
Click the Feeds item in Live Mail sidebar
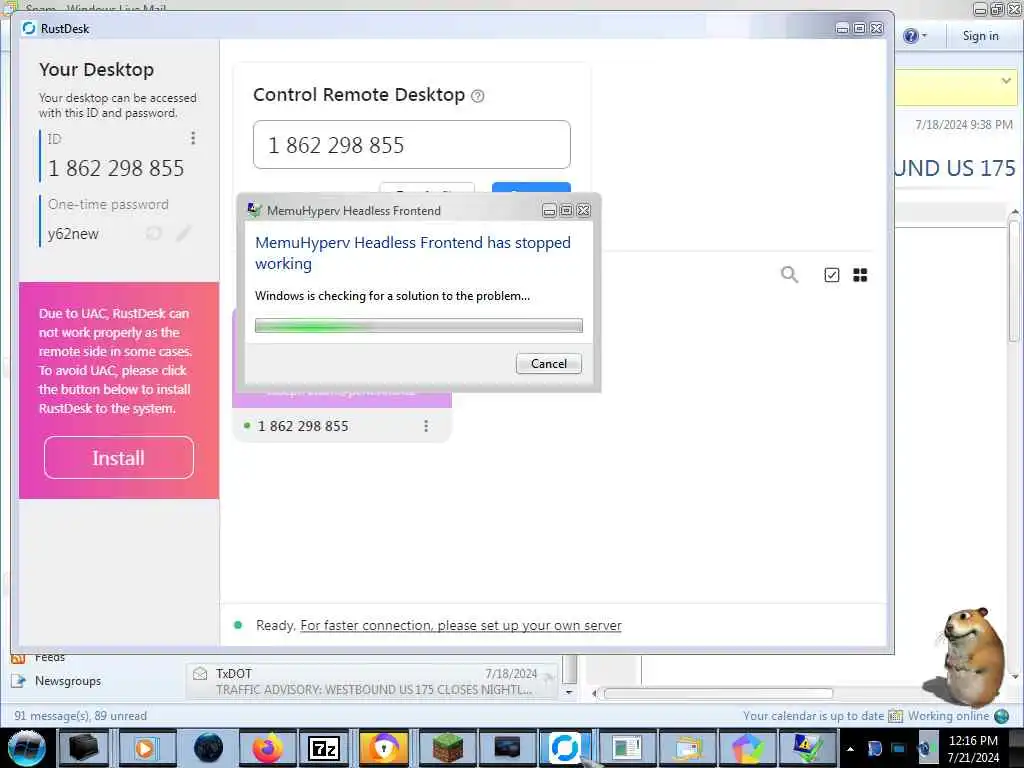coord(50,657)
